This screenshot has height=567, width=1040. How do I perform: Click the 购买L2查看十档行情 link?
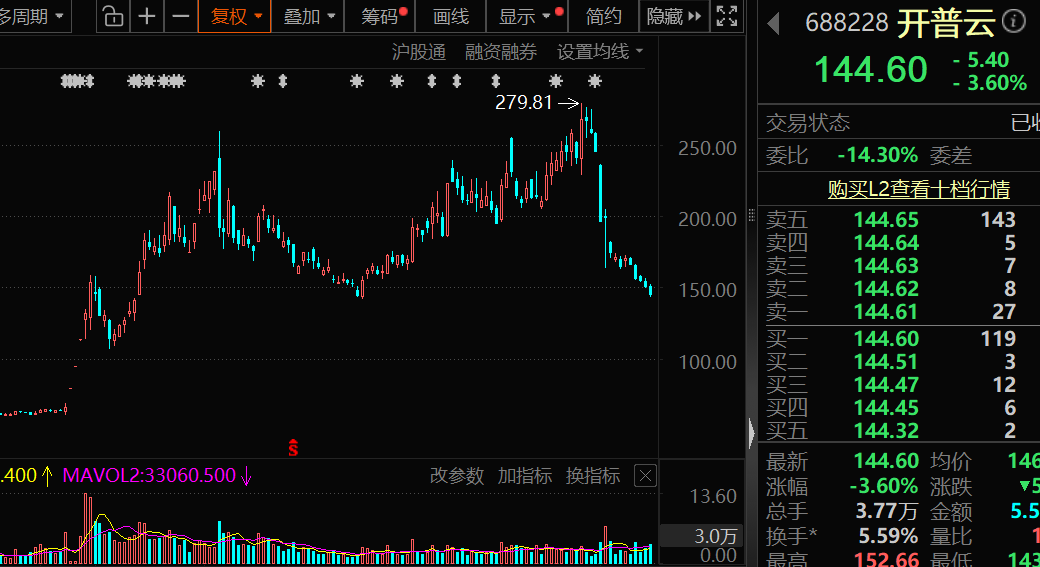click(918, 189)
